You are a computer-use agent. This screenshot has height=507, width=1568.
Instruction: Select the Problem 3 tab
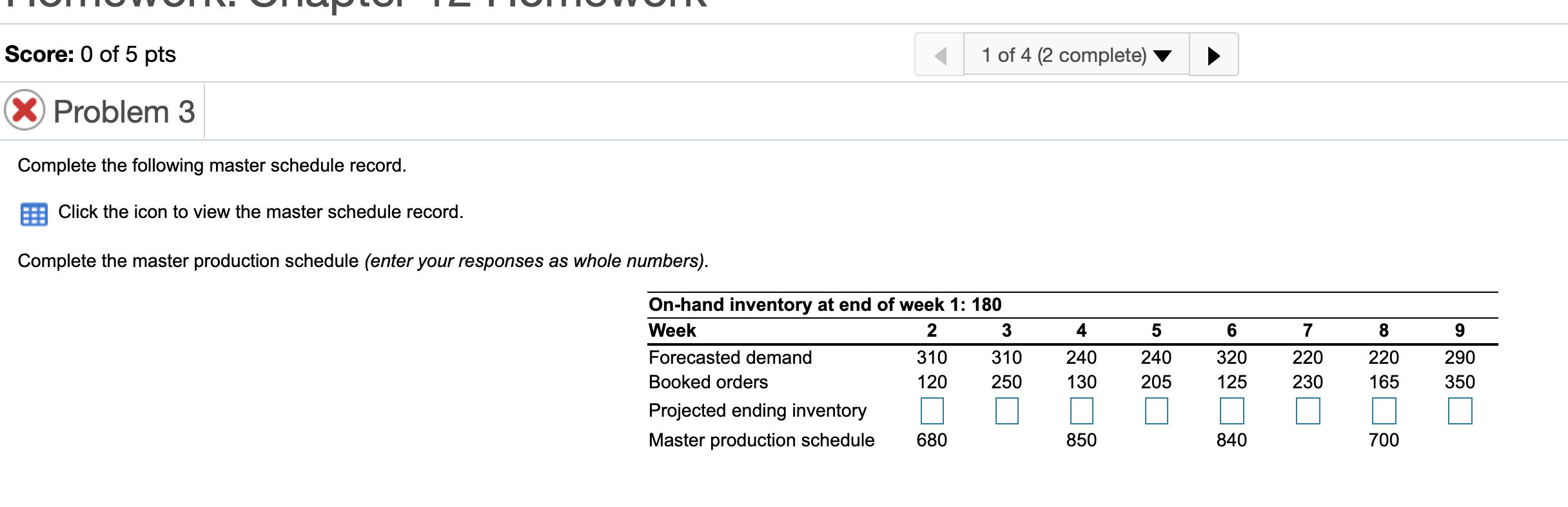coord(103,111)
